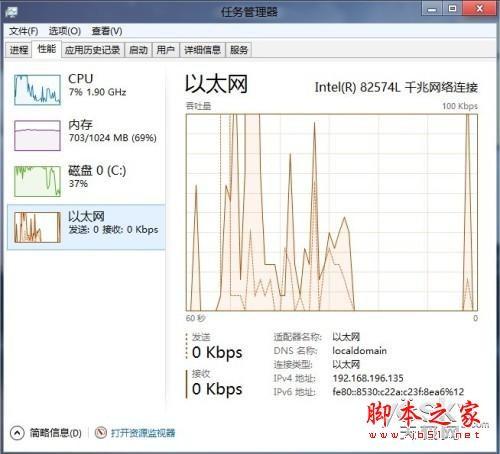Click the collapse arrow icon beside 简略信息
The height and width of the screenshot is (454, 500).
tap(17, 433)
